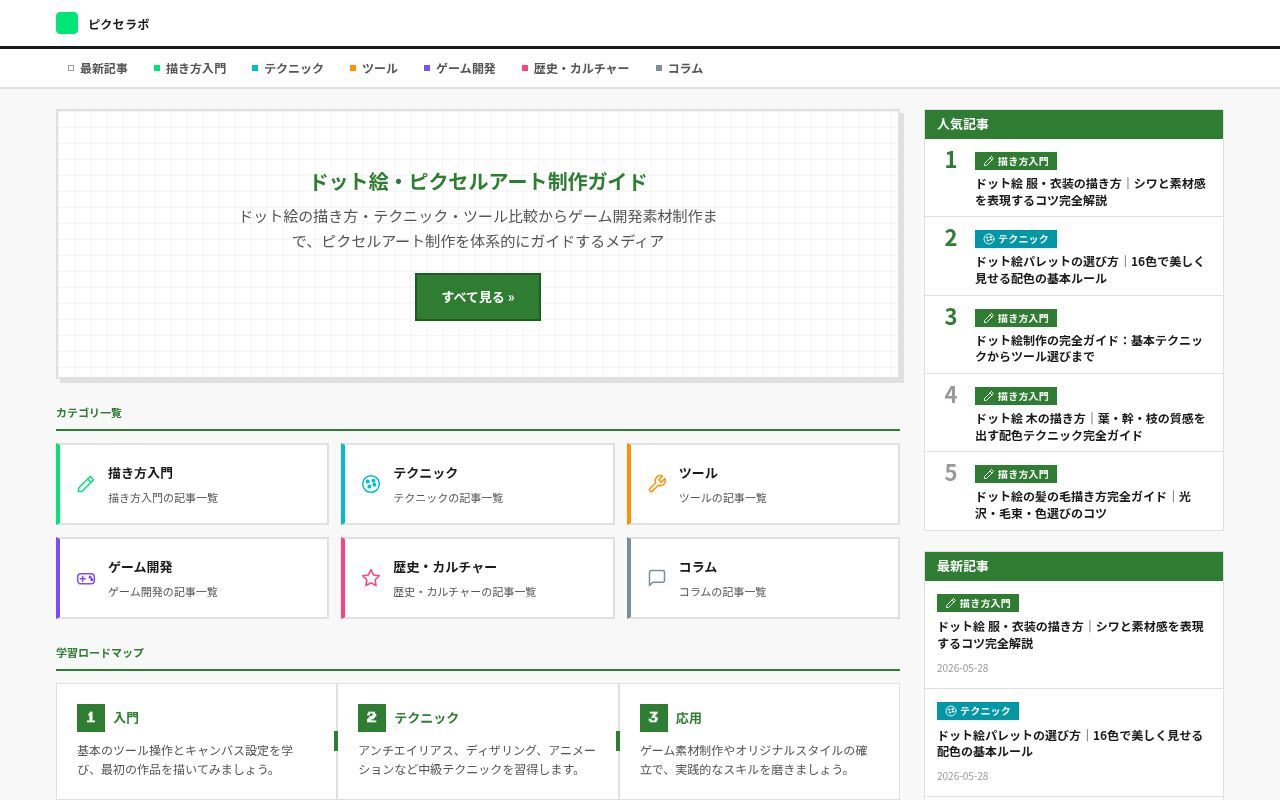Viewport: 1280px width, 800px height.
Task: Click the speech bubble icon on コラム card
Action: point(657,578)
